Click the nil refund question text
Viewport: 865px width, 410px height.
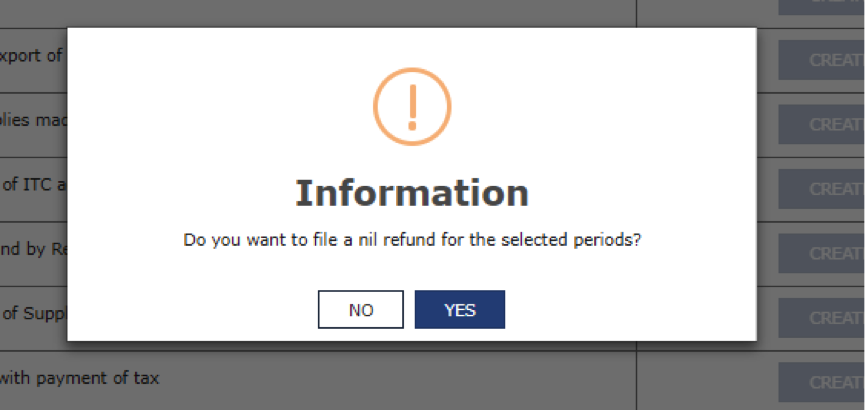click(x=412, y=241)
